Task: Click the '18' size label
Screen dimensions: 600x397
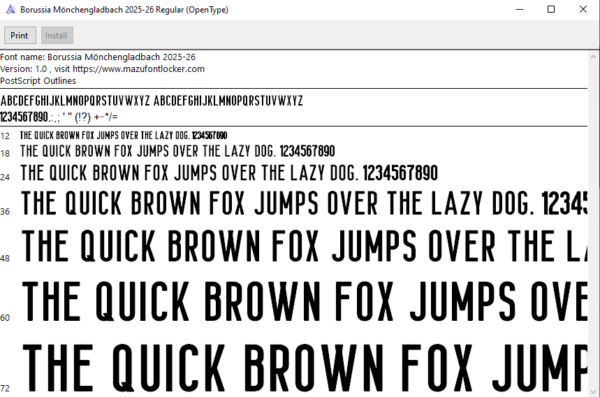Action: click(x=5, y=154)
